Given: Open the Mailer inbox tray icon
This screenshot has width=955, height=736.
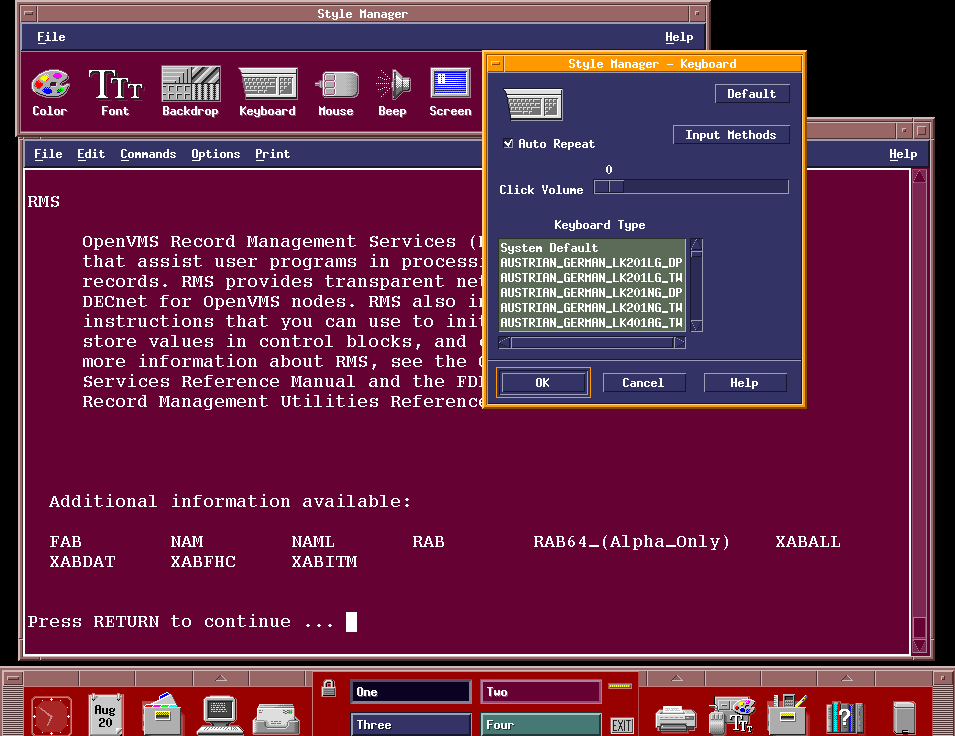Looking at the screenshot, I should tap(276, 718).
